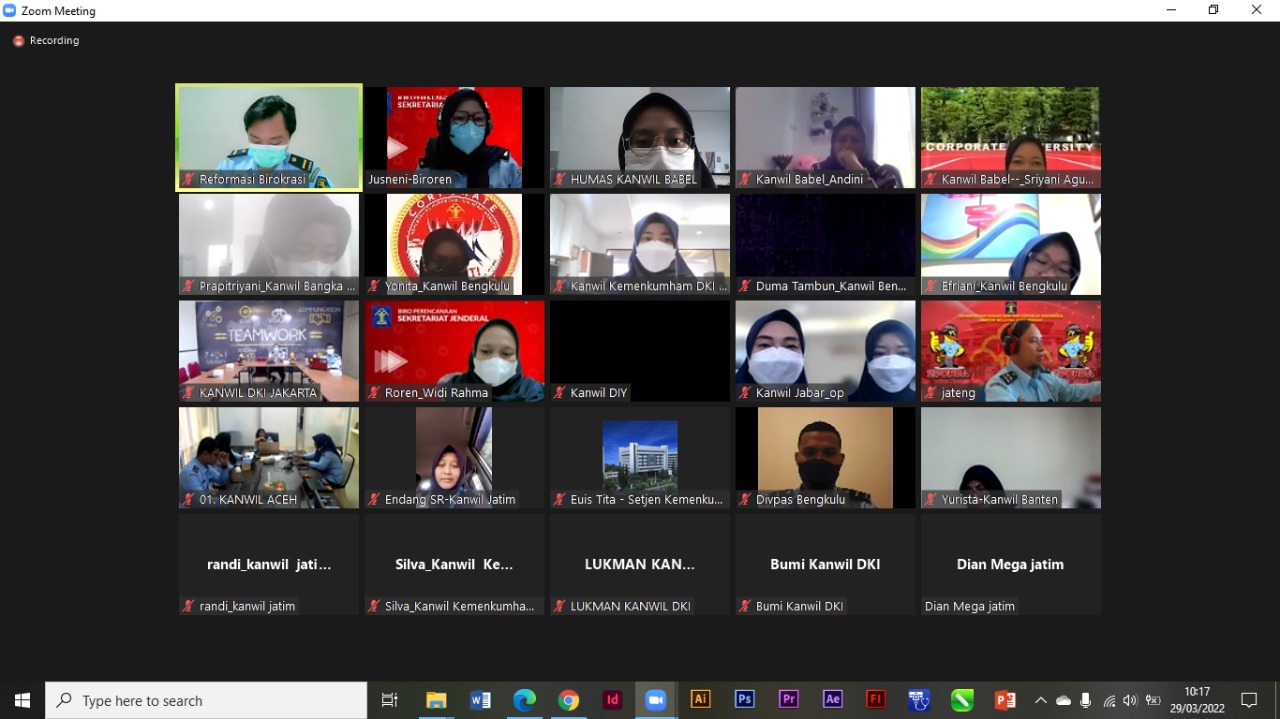Open Microsoft Word from the taskbar
The height and width of the screenshot is (719, 1280).
pyautogui.click(x=480, y=700)
